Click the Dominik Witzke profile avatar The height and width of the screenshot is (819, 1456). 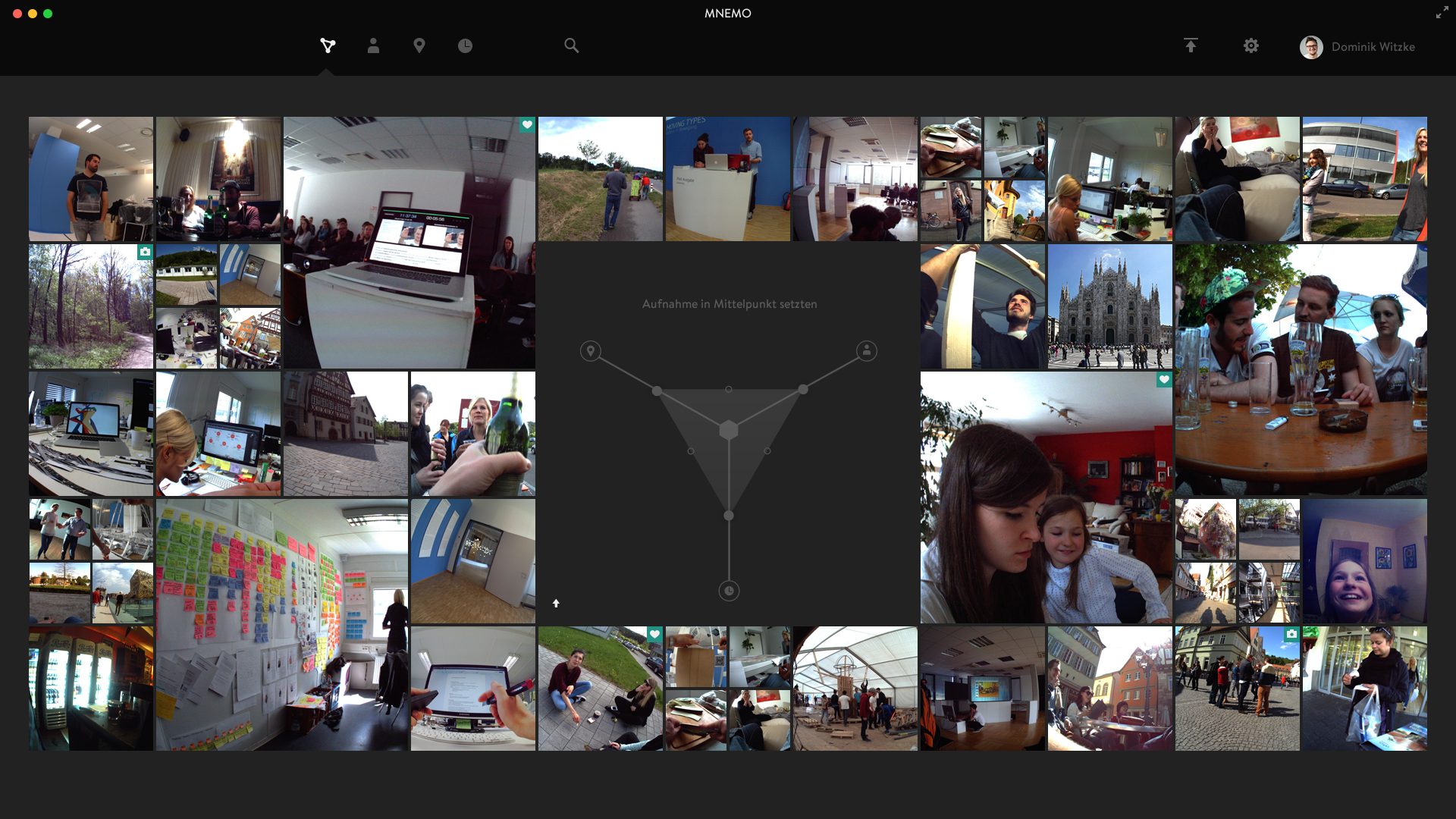pos(1311,47)
